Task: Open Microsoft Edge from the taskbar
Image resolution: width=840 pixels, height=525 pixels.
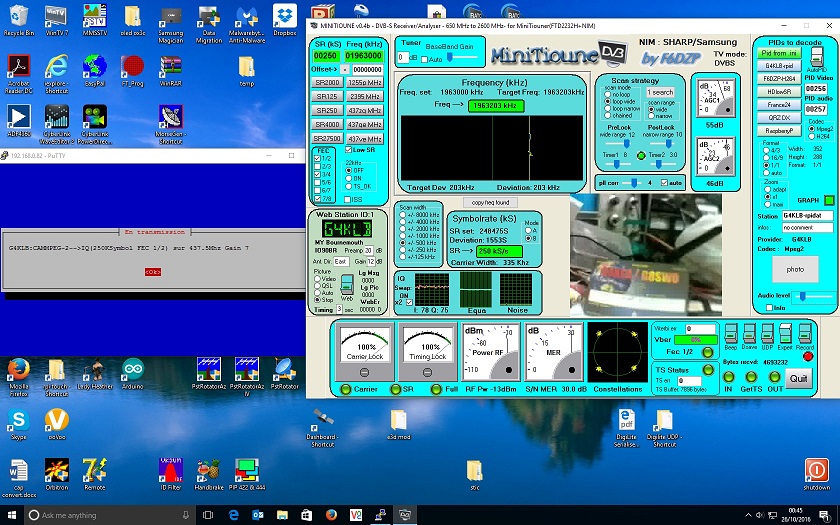Action: (234, 515)
